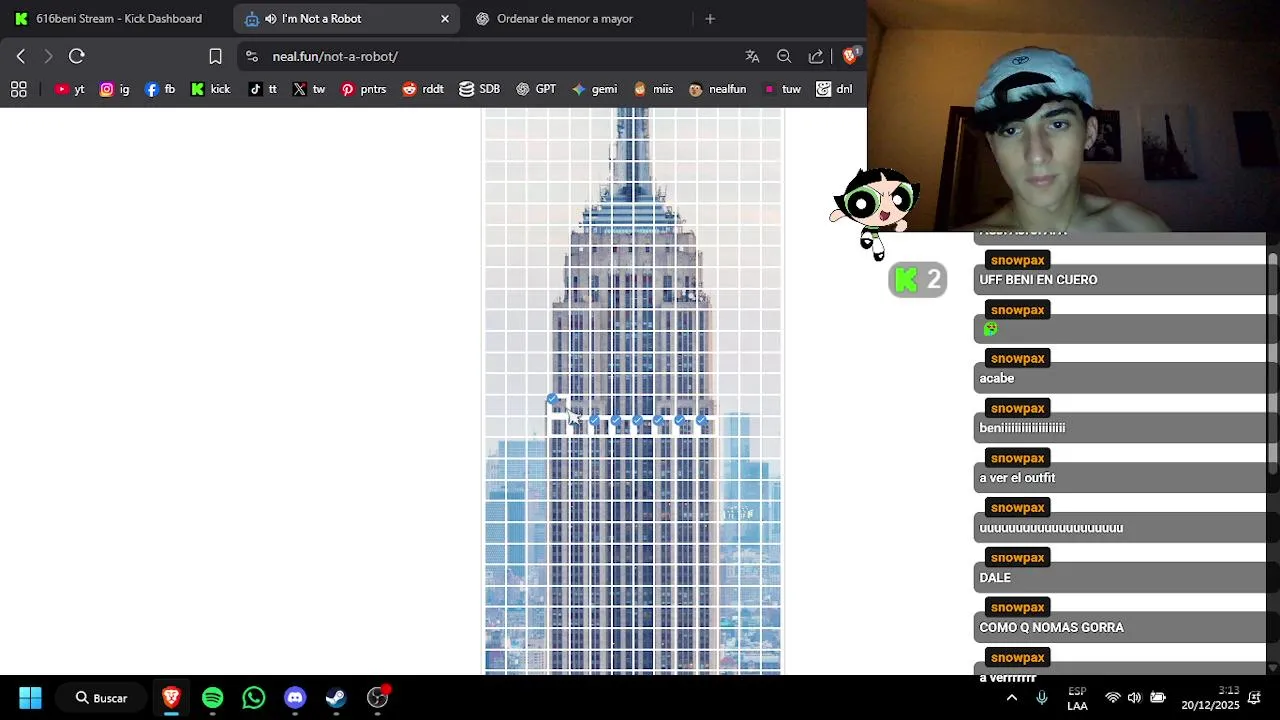Open OBS Studio from the taskbar
The height and width of the screenshot is (720, 1280).
(377, 698)
